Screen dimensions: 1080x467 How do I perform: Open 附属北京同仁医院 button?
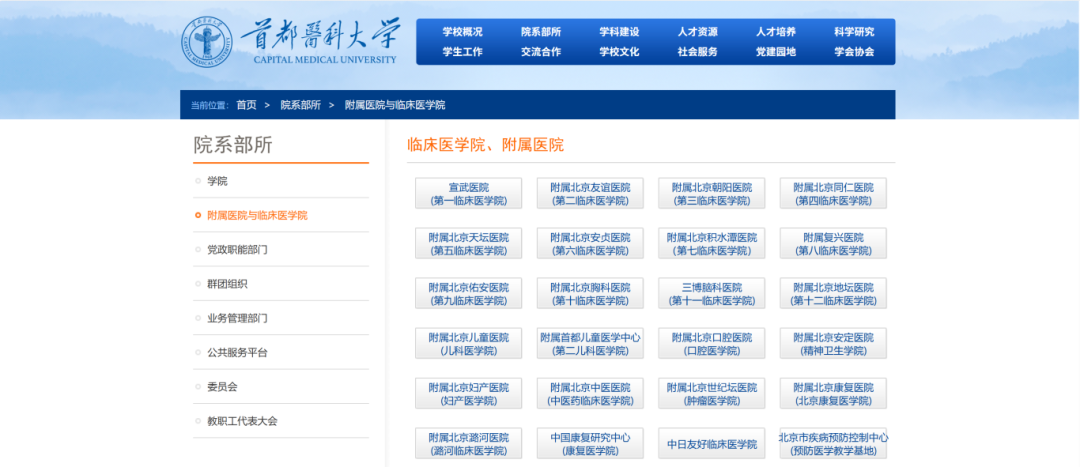point(833,194)
